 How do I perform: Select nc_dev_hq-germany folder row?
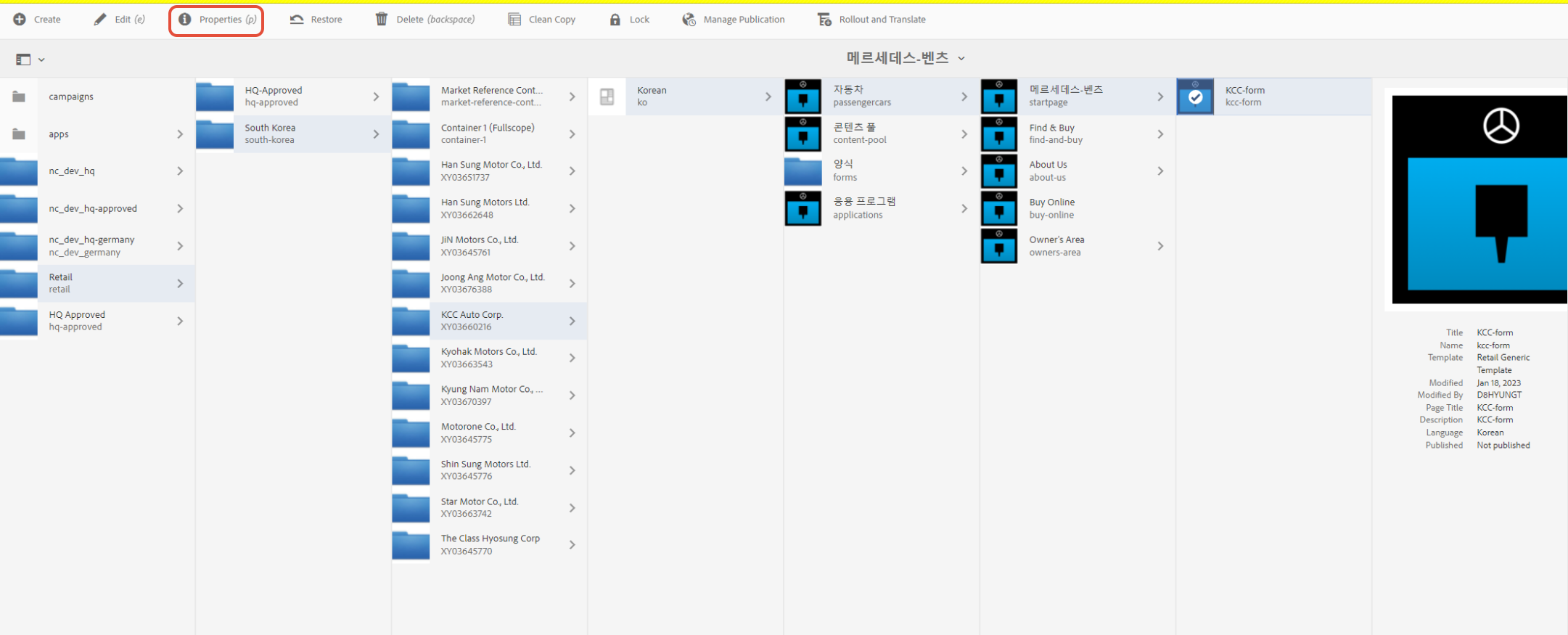tap(97, 246)
